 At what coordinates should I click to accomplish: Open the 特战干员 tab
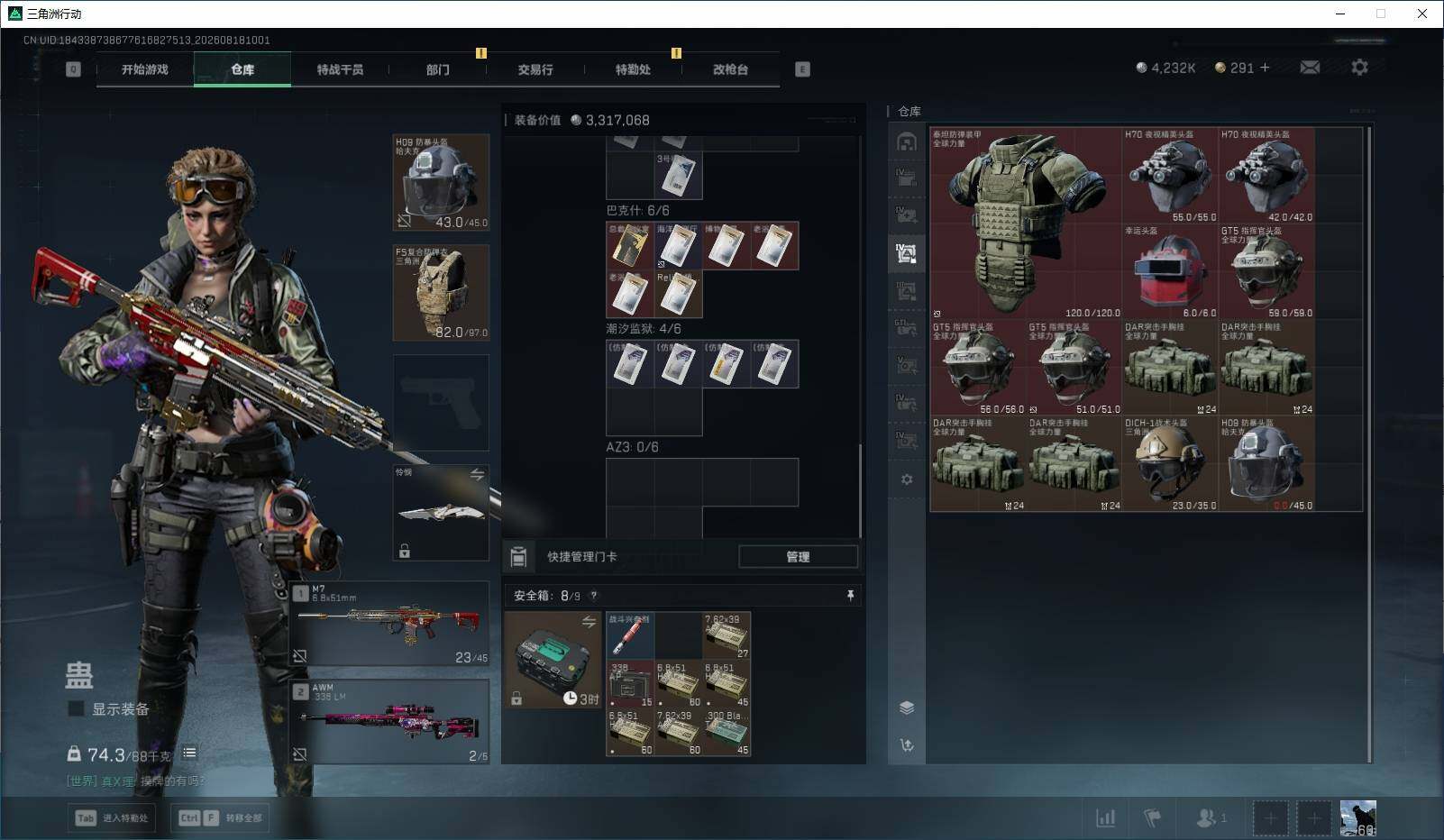pos(340,69)
